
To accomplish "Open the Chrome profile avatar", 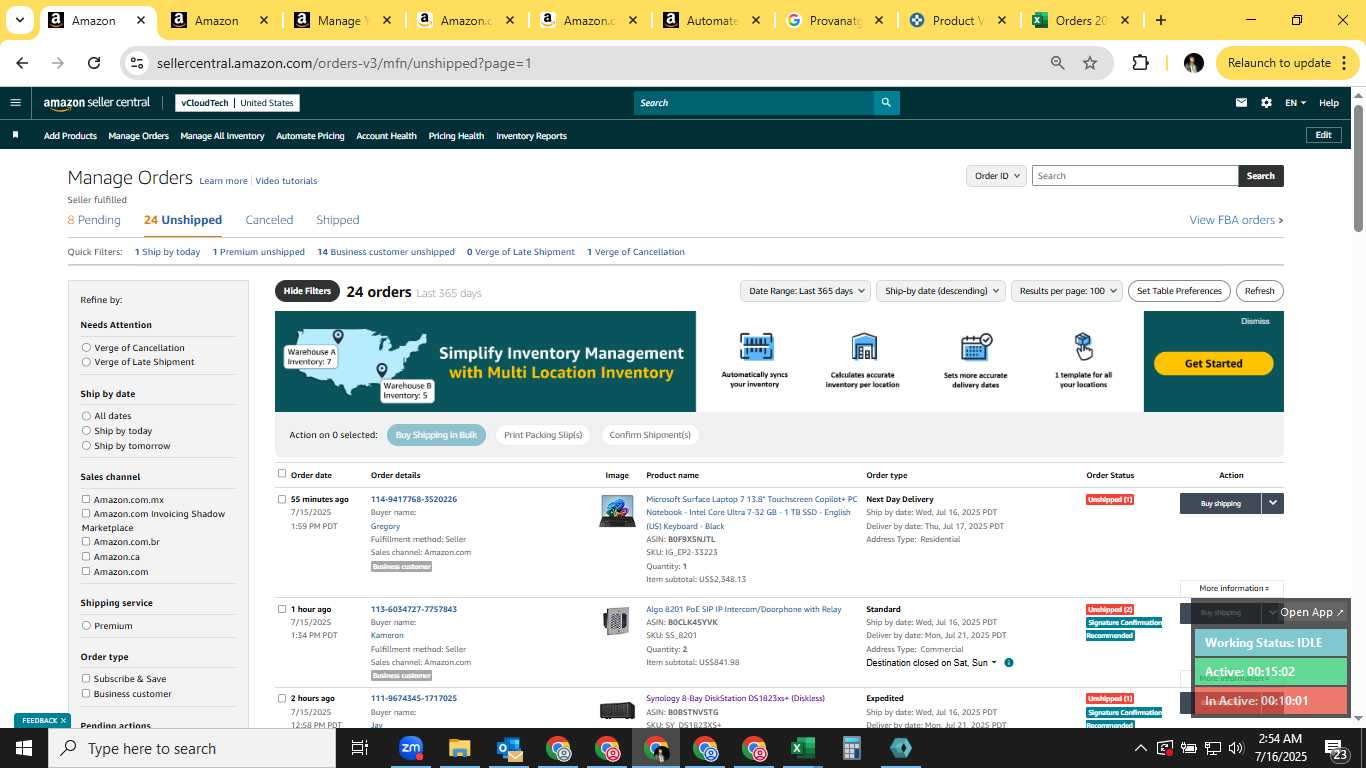I will (1193, 63).
